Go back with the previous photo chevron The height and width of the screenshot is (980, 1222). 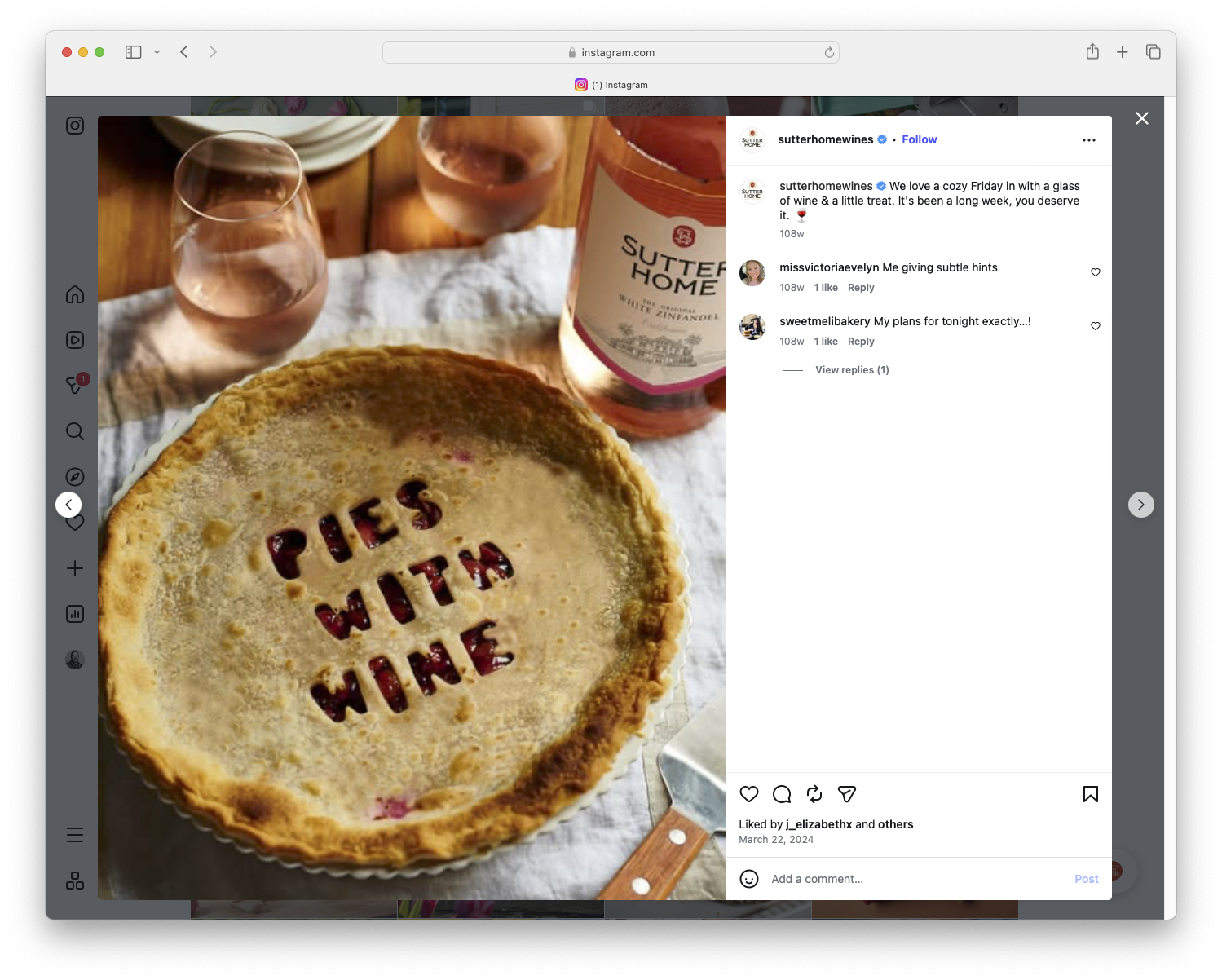[68, 504]
